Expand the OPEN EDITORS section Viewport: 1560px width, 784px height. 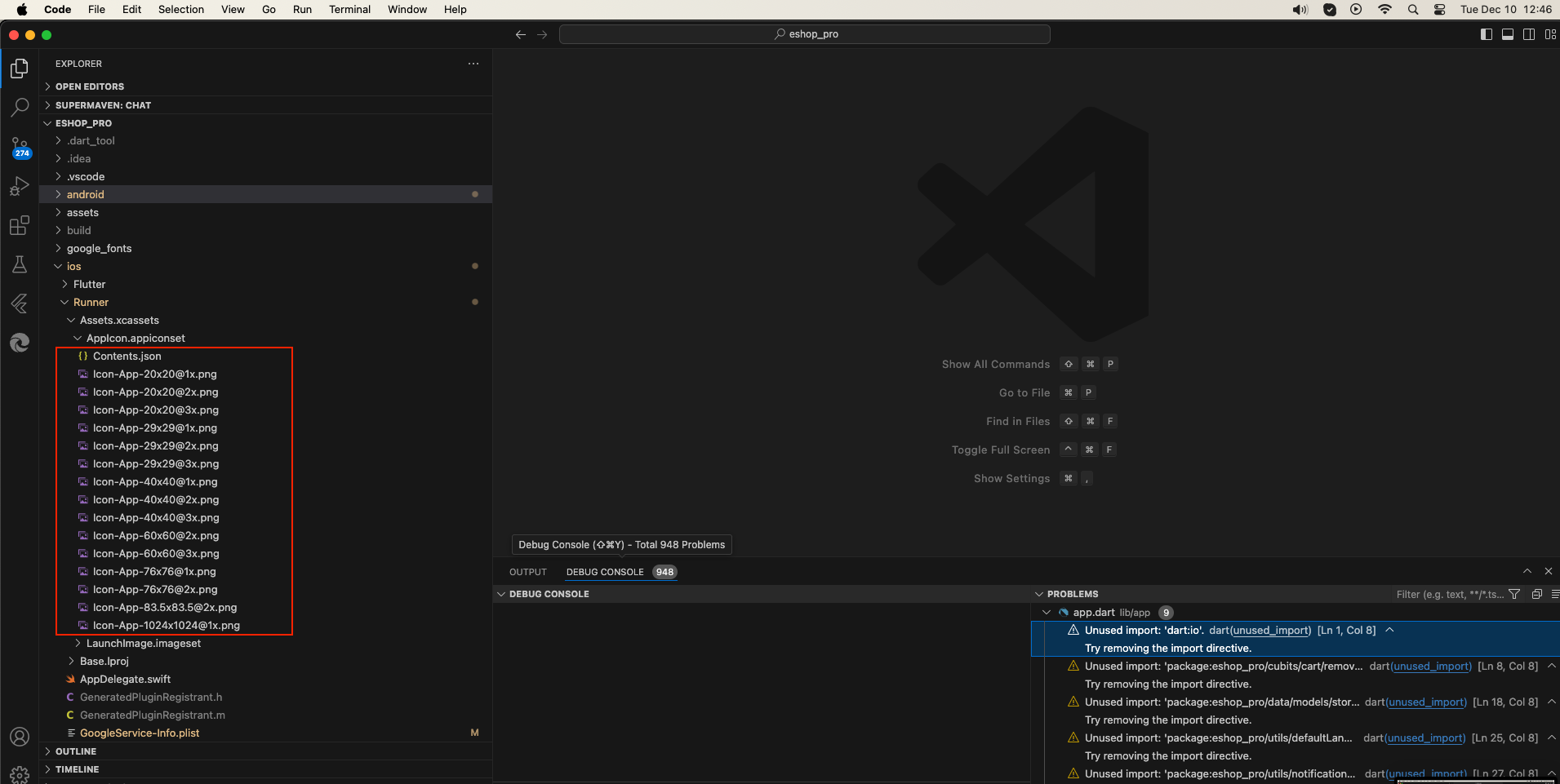click(265, 86)
